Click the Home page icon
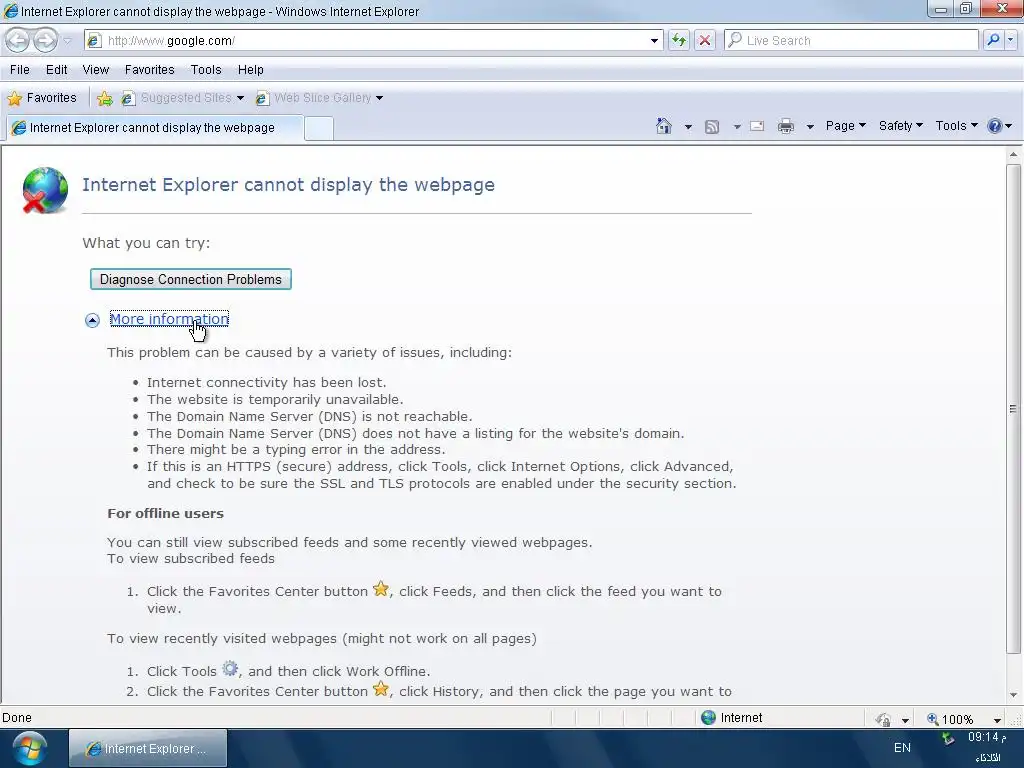This screenshot has width=1024, height=768. (664, 126)
